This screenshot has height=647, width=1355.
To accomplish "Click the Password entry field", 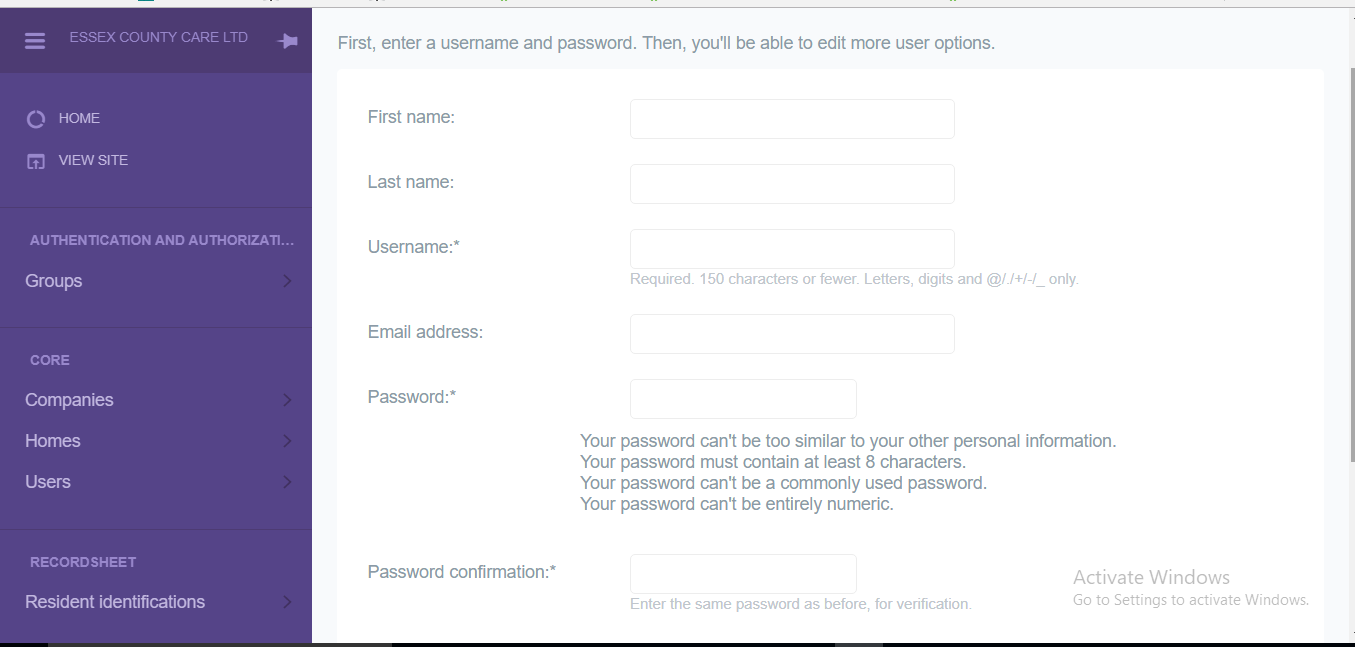I will tap(743, 399).
